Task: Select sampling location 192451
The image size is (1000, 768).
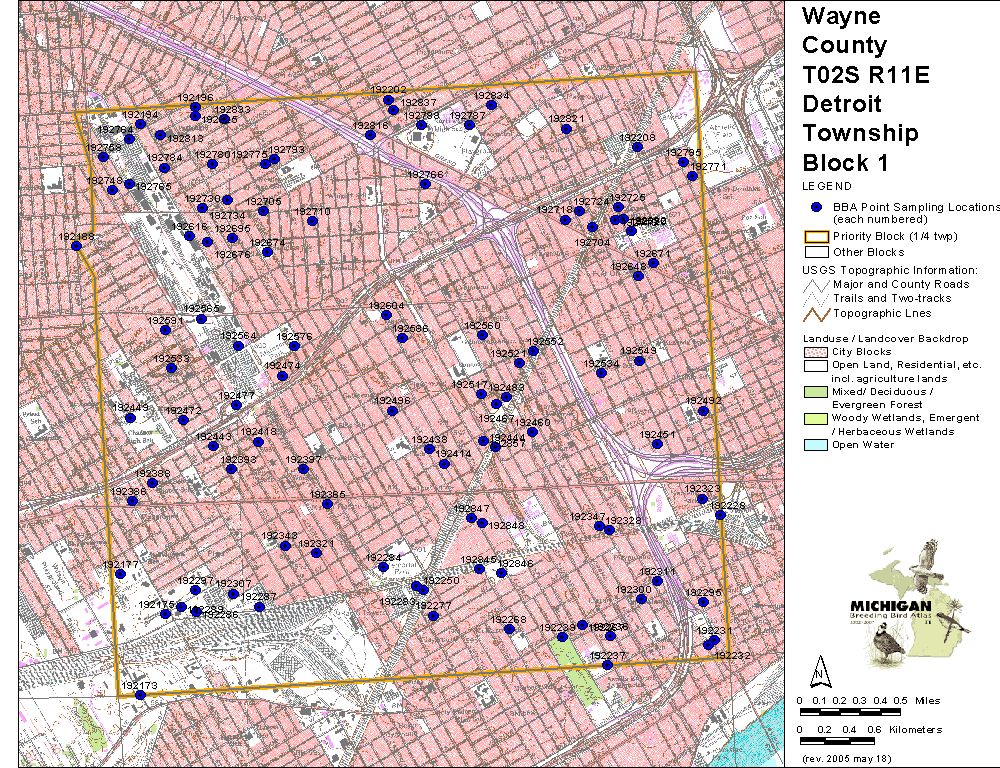Action: click(x=657, y=443)
